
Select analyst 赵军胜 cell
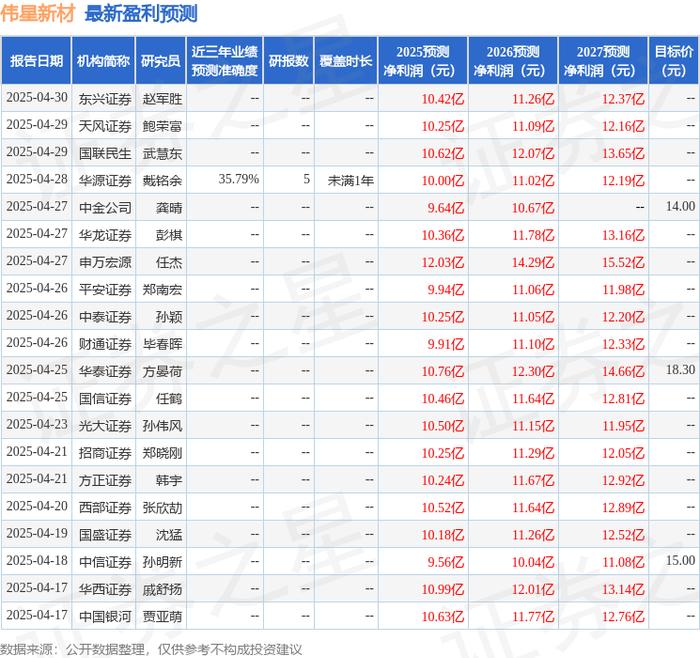(x=162, y=99)
